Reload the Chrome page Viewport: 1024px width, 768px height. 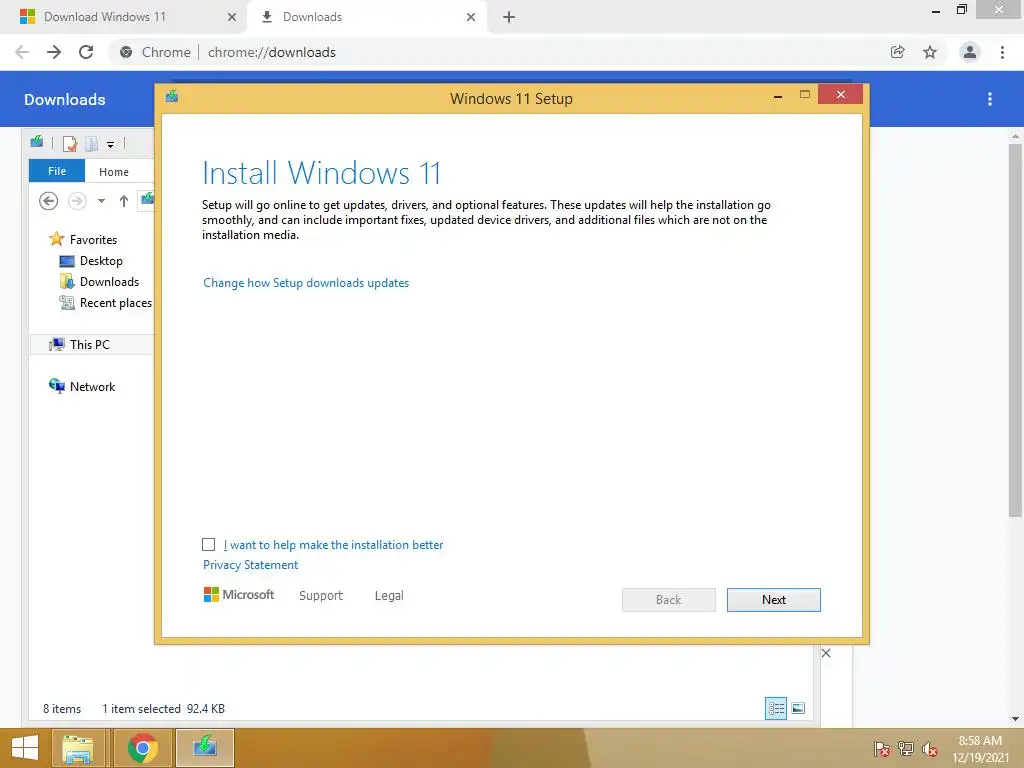86,52
